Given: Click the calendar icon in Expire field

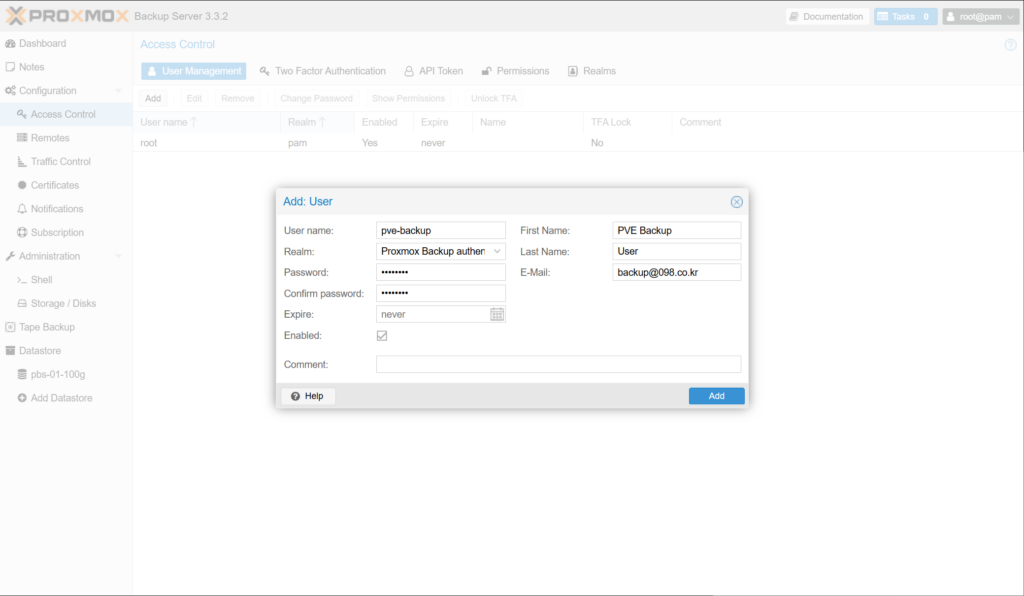Looking at the screenshot, I should click(497, 314).
